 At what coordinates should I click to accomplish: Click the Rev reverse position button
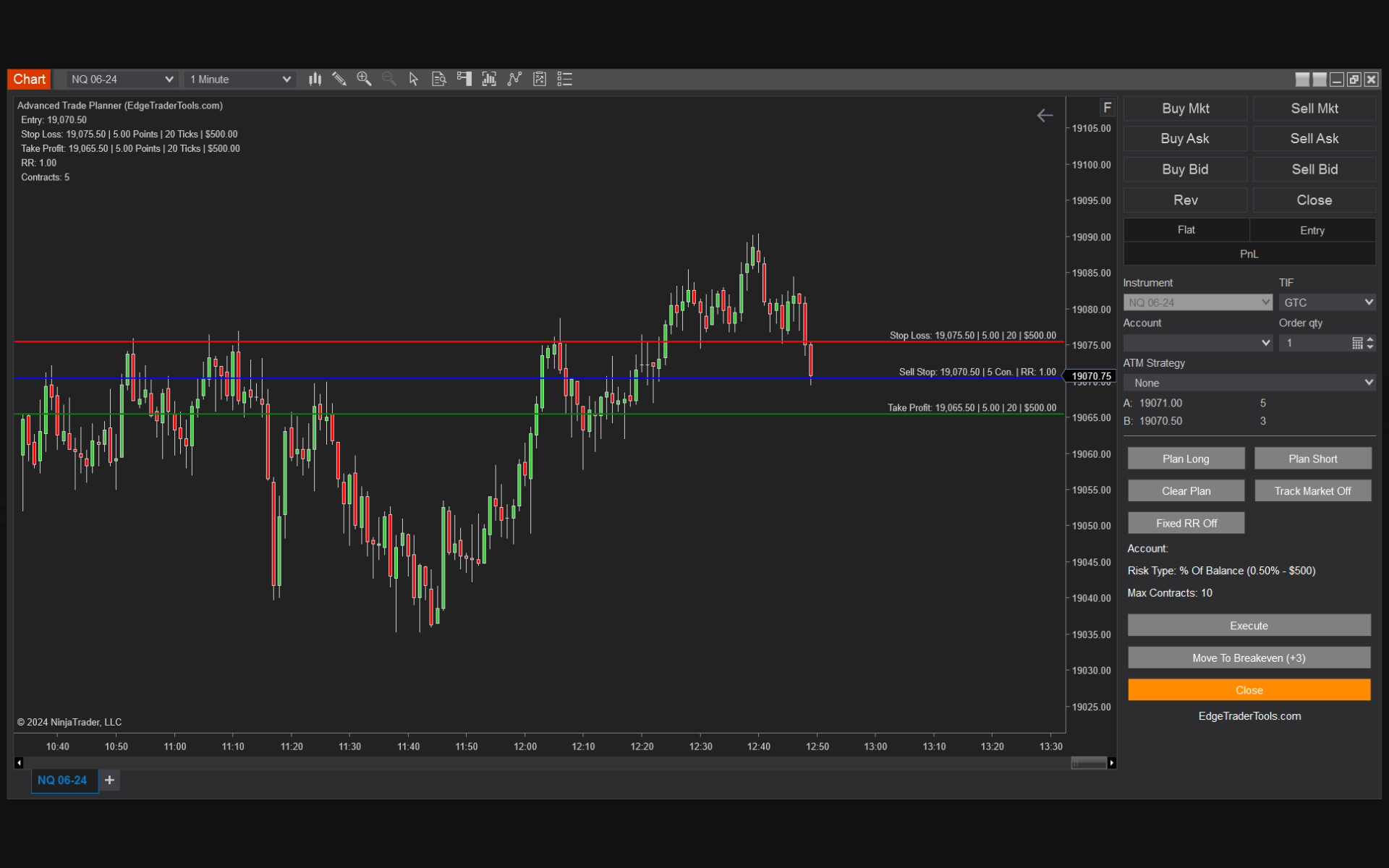point(1185,200)
